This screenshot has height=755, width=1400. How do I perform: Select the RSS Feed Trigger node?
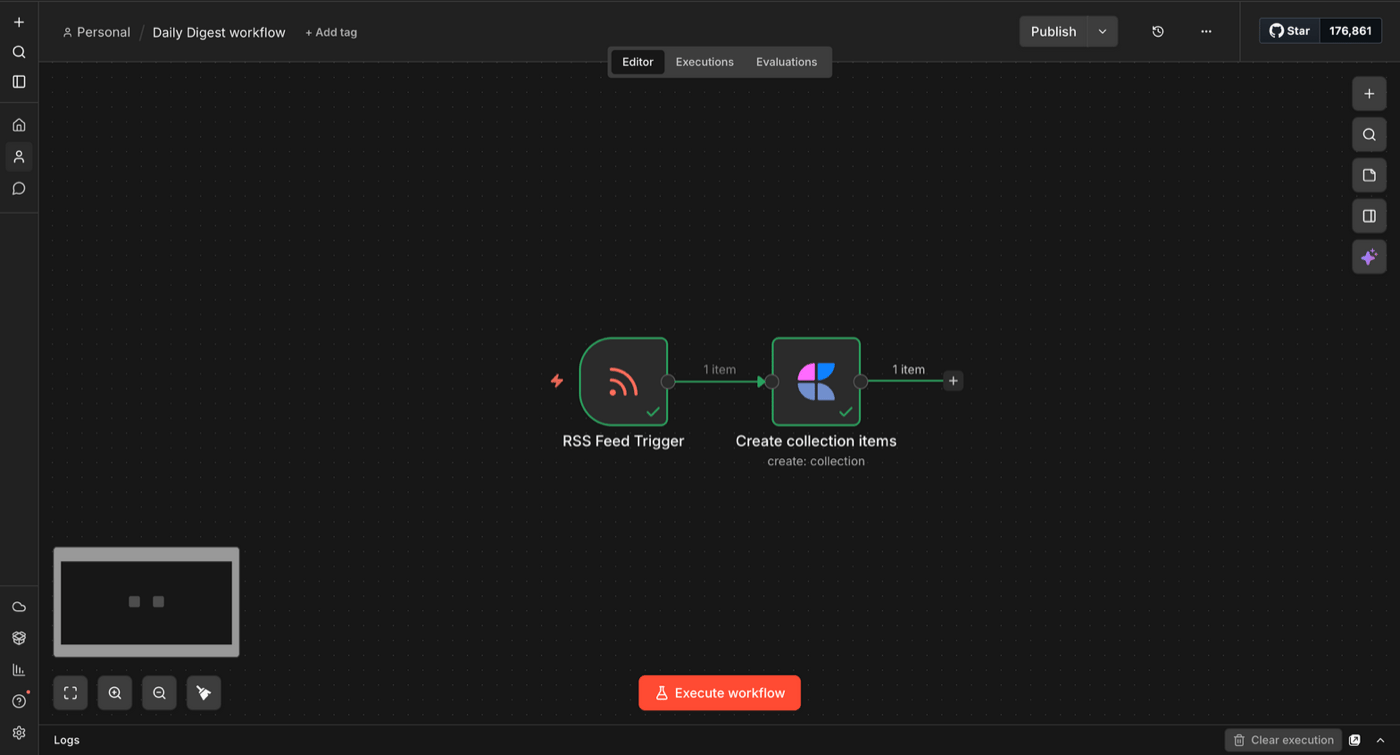pos(622,381)
